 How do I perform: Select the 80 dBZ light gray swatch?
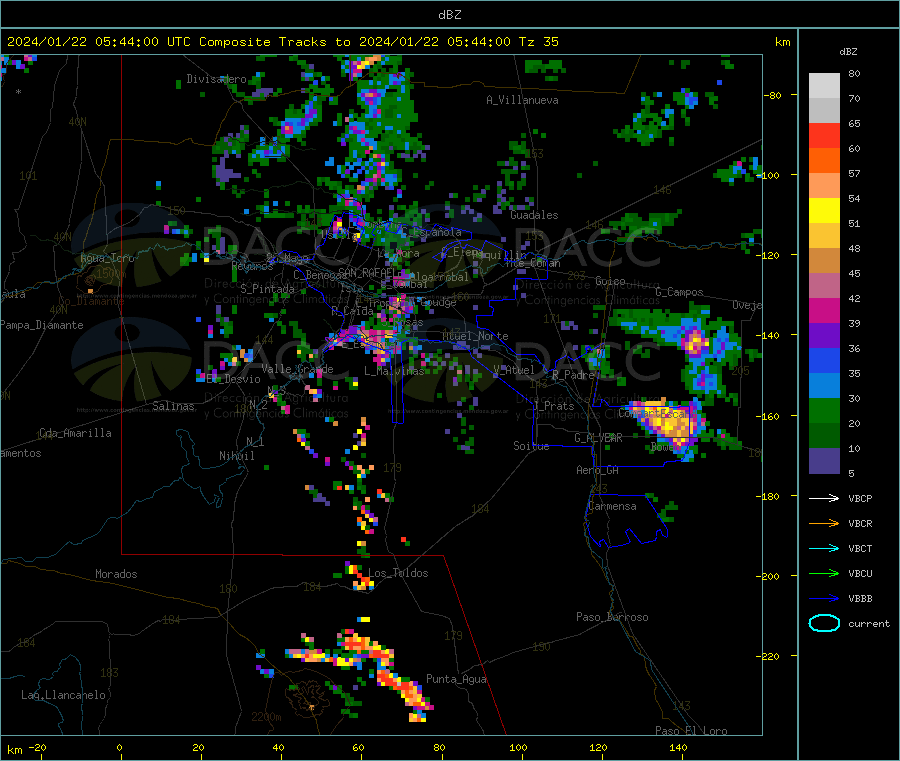pos(824,86)
